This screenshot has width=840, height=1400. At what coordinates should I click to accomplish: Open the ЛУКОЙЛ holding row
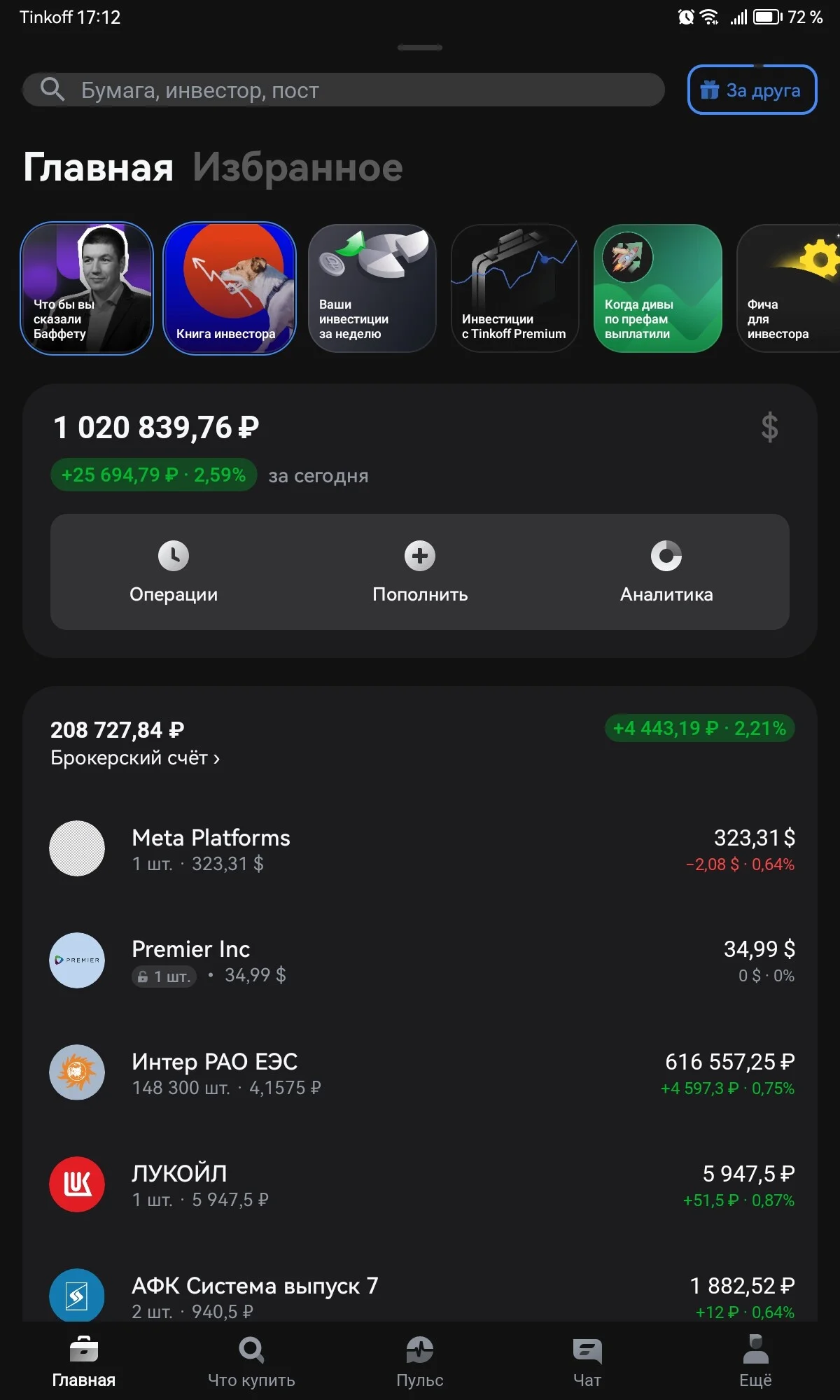tap(420, 1184)
